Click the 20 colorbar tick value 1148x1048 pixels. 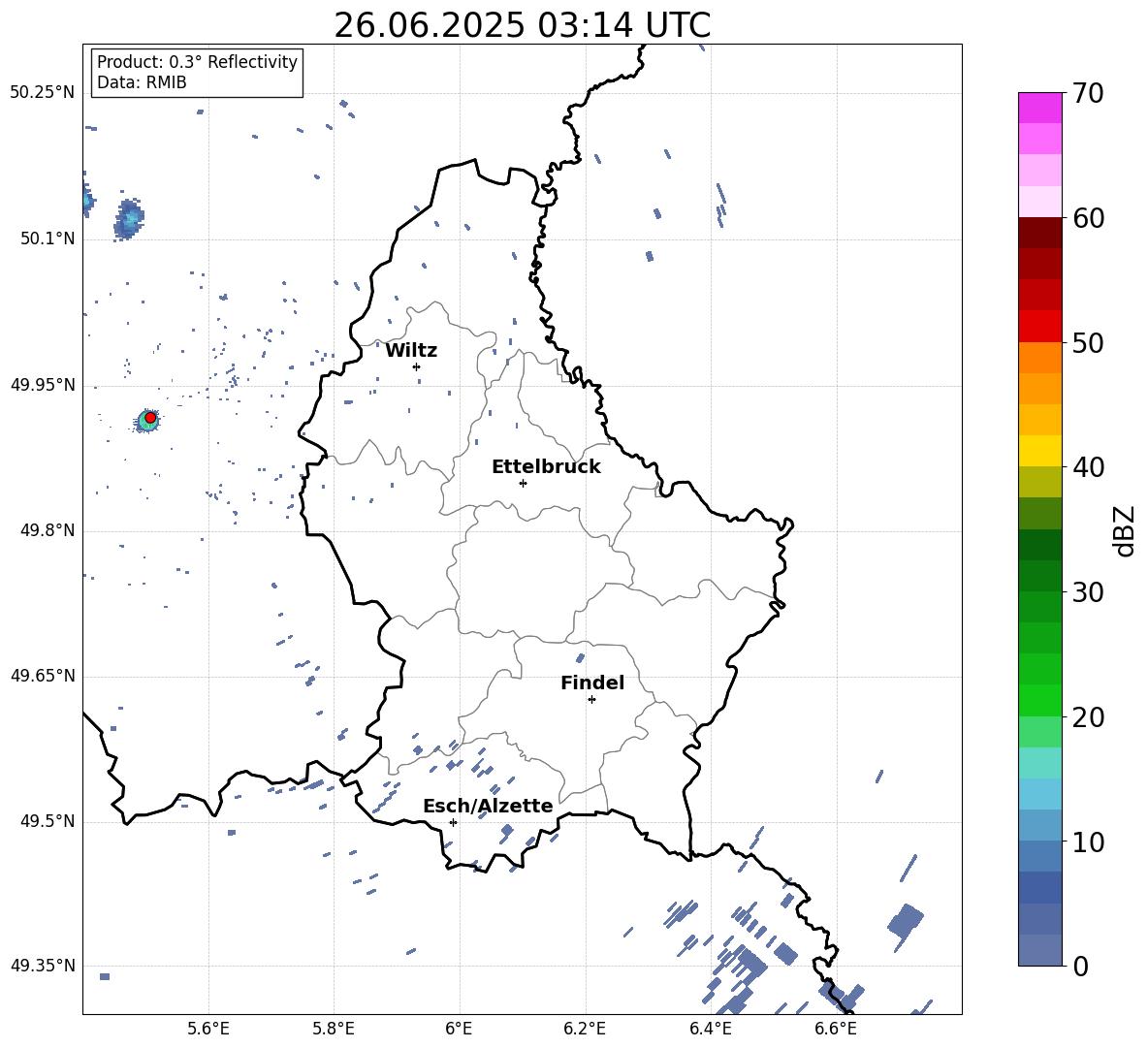coord(1088,717)
